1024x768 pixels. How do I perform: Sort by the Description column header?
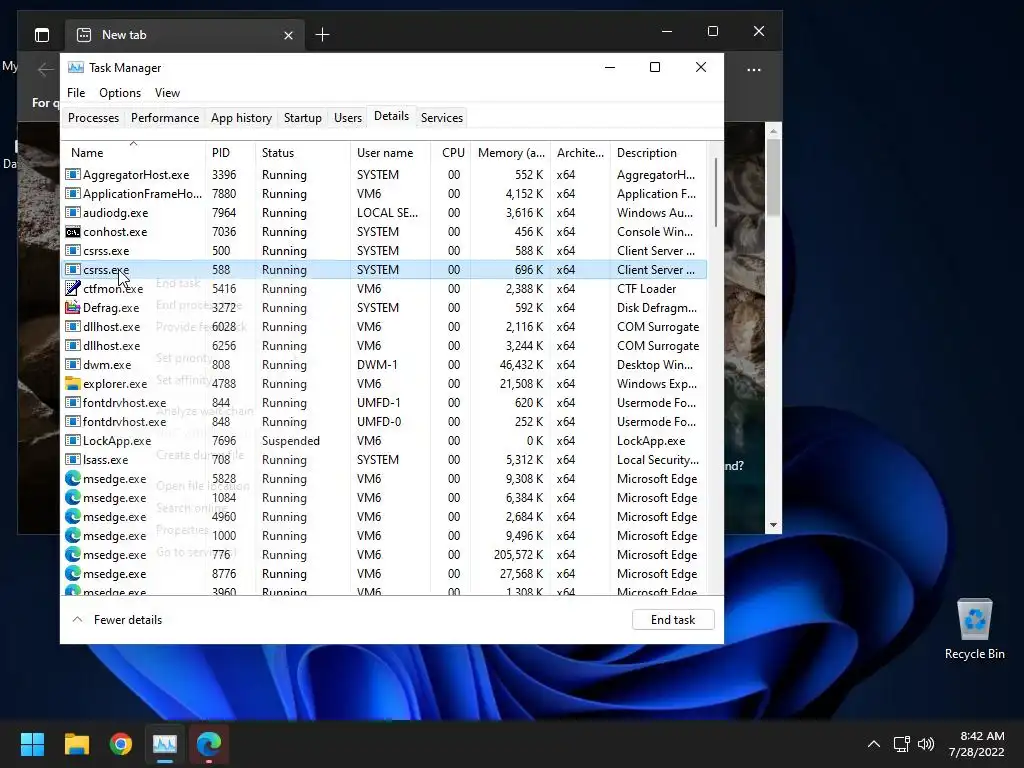658,153
